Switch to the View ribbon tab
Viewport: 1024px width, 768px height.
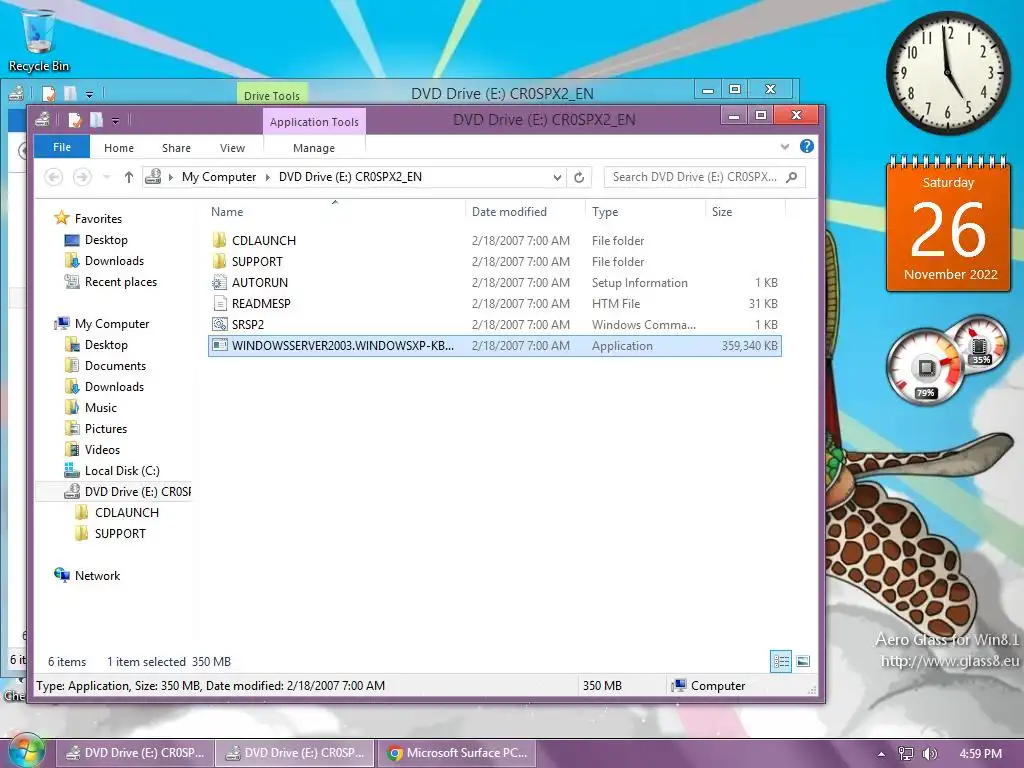pos(232,148)
